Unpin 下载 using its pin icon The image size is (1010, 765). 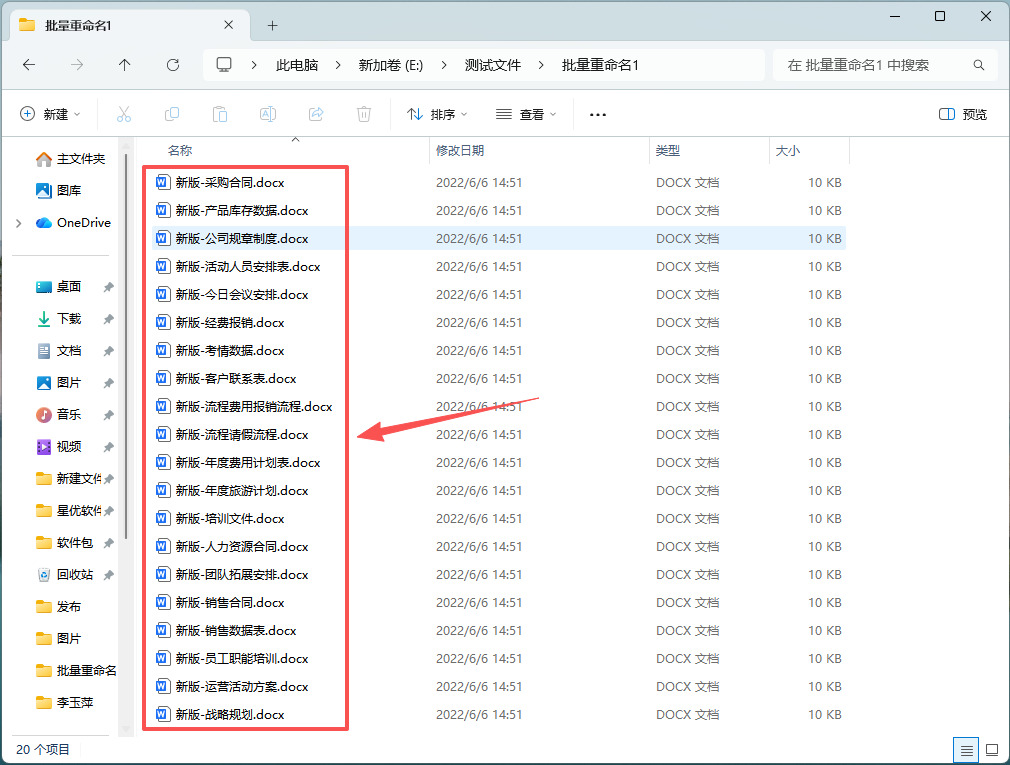point(108,319)
